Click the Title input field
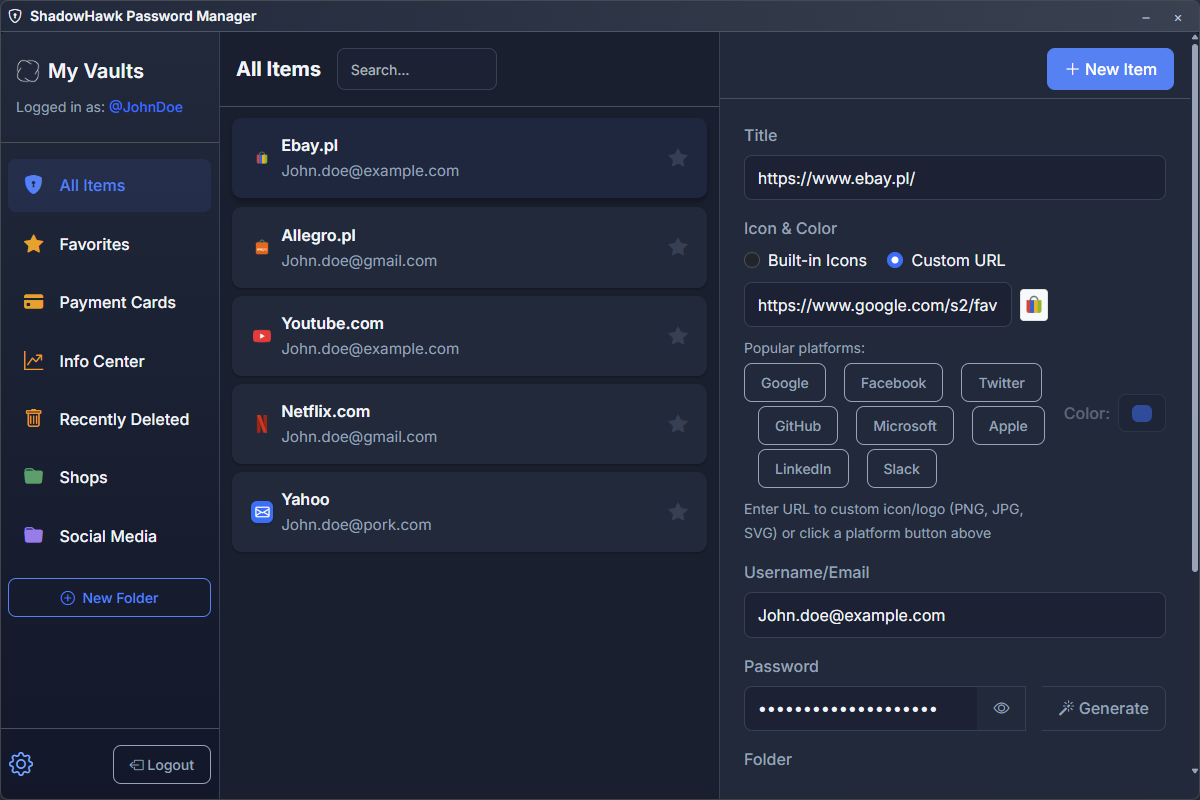This screenshot has width=1200, height=800. [955, 177]
